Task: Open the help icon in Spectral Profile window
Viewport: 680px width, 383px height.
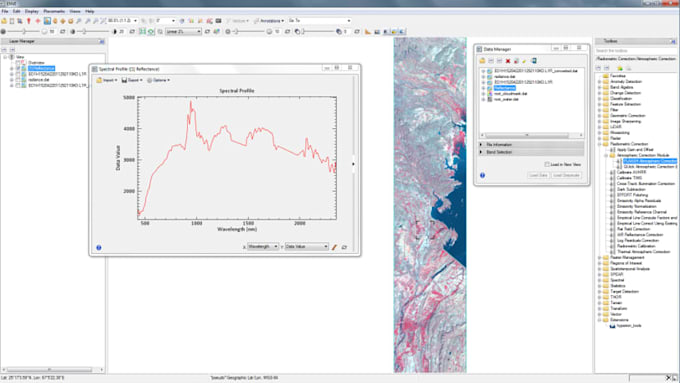Action: click(98, 247)
